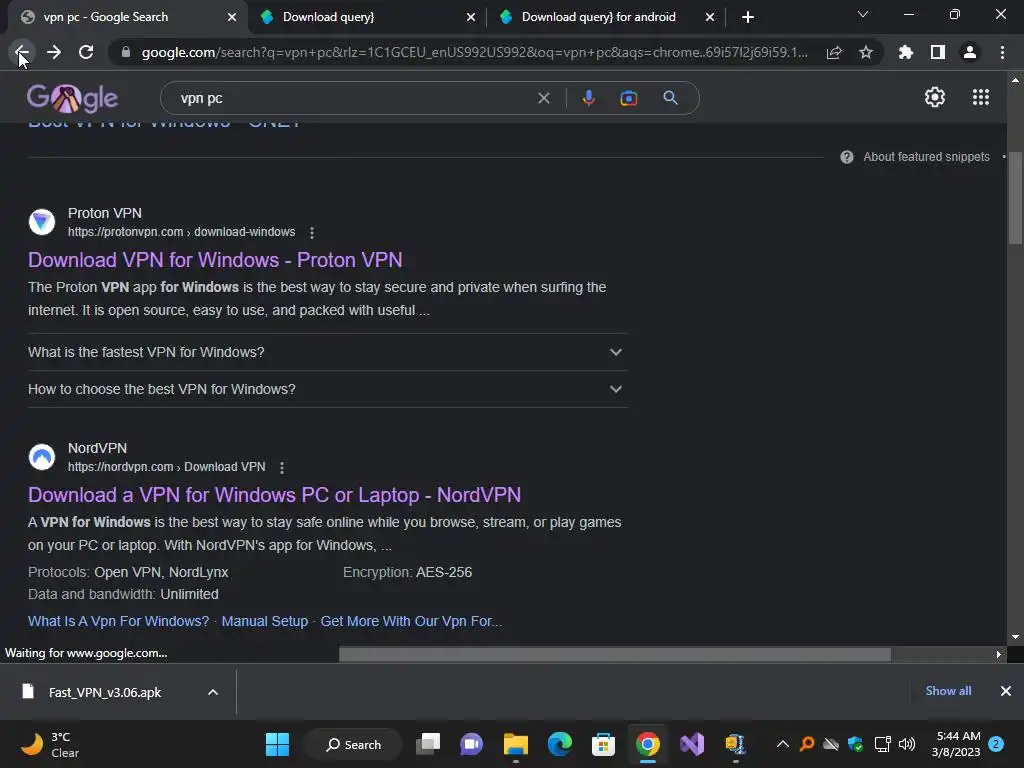Open Windows taskbar Search box

click(x=353, y=744)
